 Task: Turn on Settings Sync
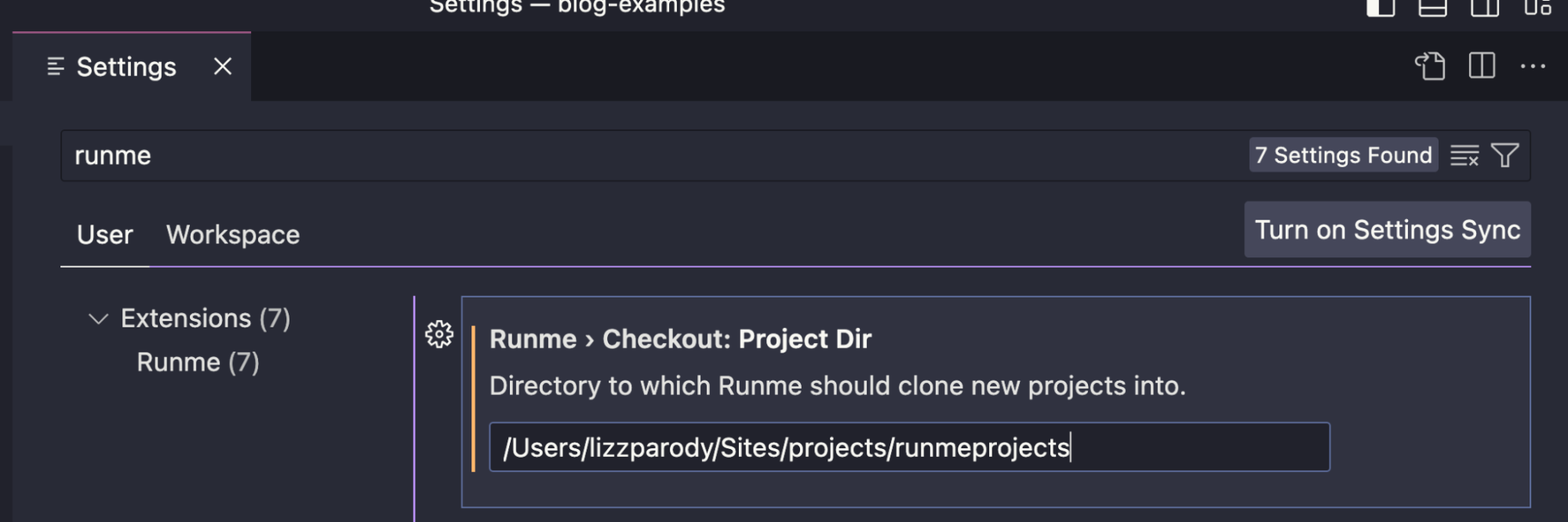pyautogui.click(x=1387, y=229)
